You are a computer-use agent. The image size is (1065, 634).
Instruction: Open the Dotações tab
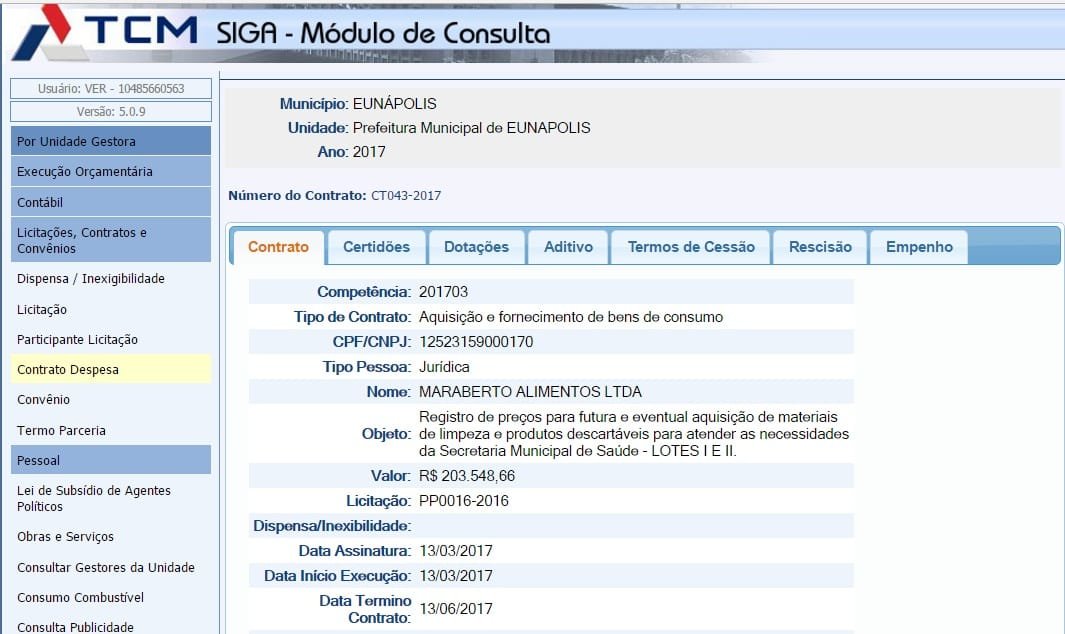point(476,247)
